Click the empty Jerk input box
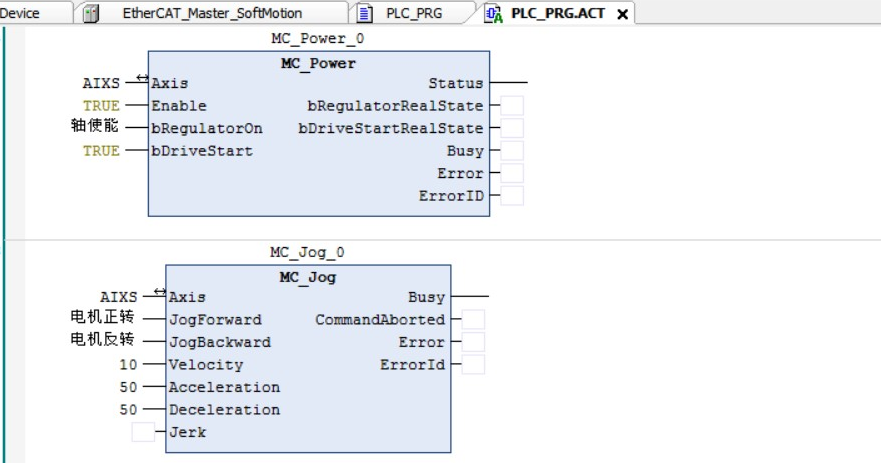 [x=143, y=432]
